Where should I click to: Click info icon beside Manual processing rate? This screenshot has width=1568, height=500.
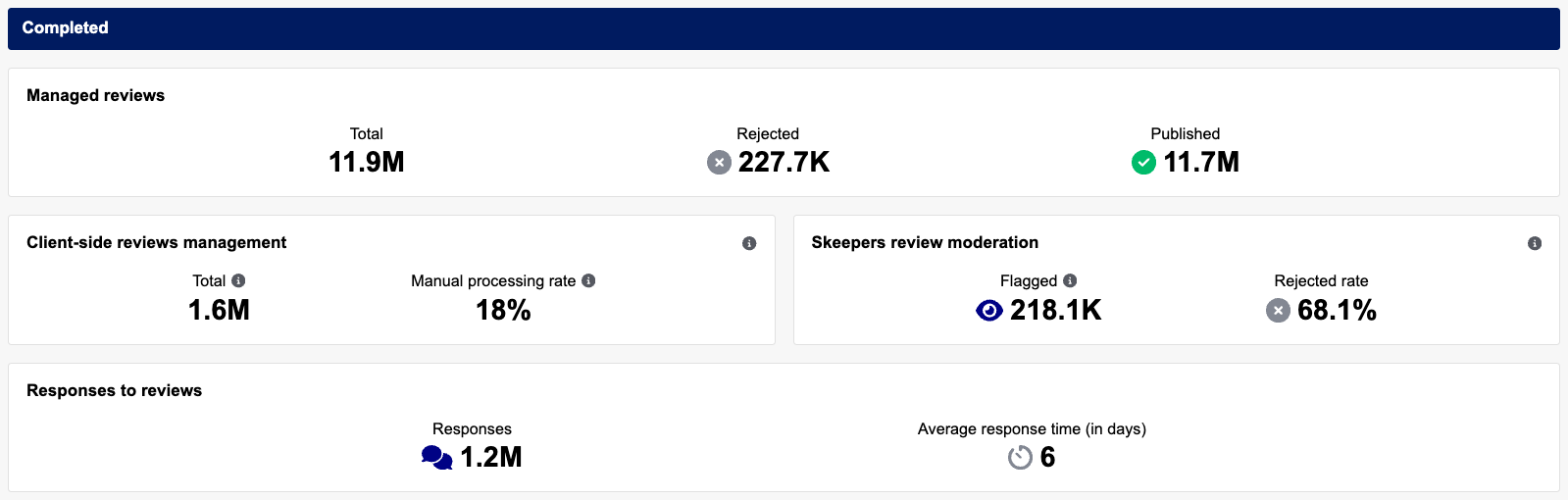click(x=588, y=280)
